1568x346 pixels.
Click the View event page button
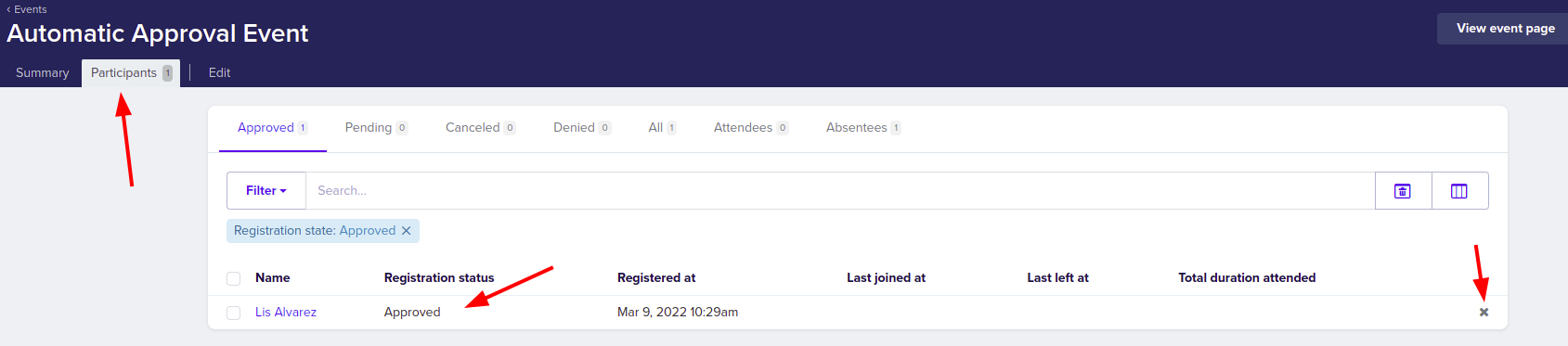[x=1505, y=29]
